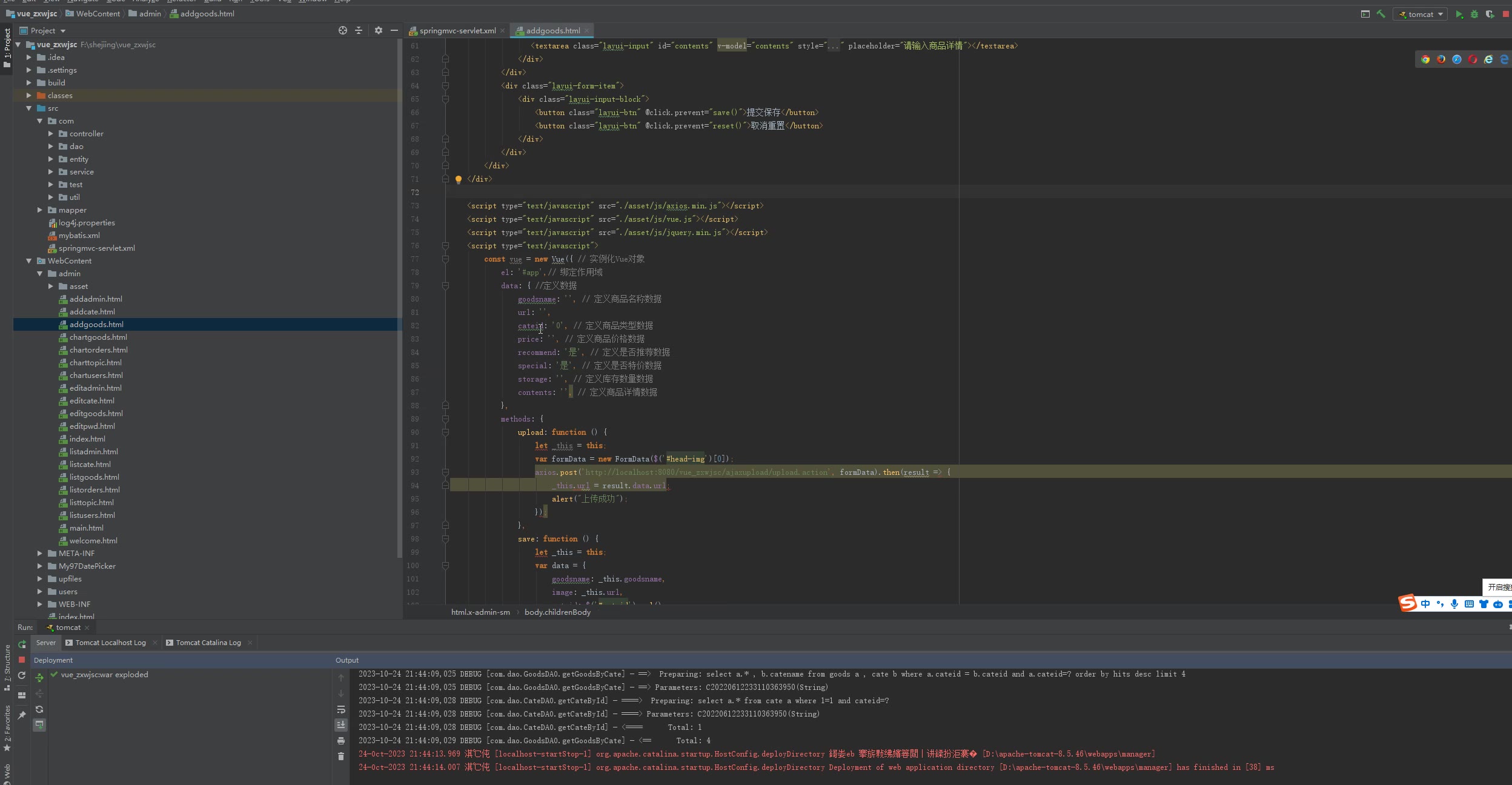
Task: Click the rerun tomcat icon in Run panel
Action: click(x=22, y=644)
